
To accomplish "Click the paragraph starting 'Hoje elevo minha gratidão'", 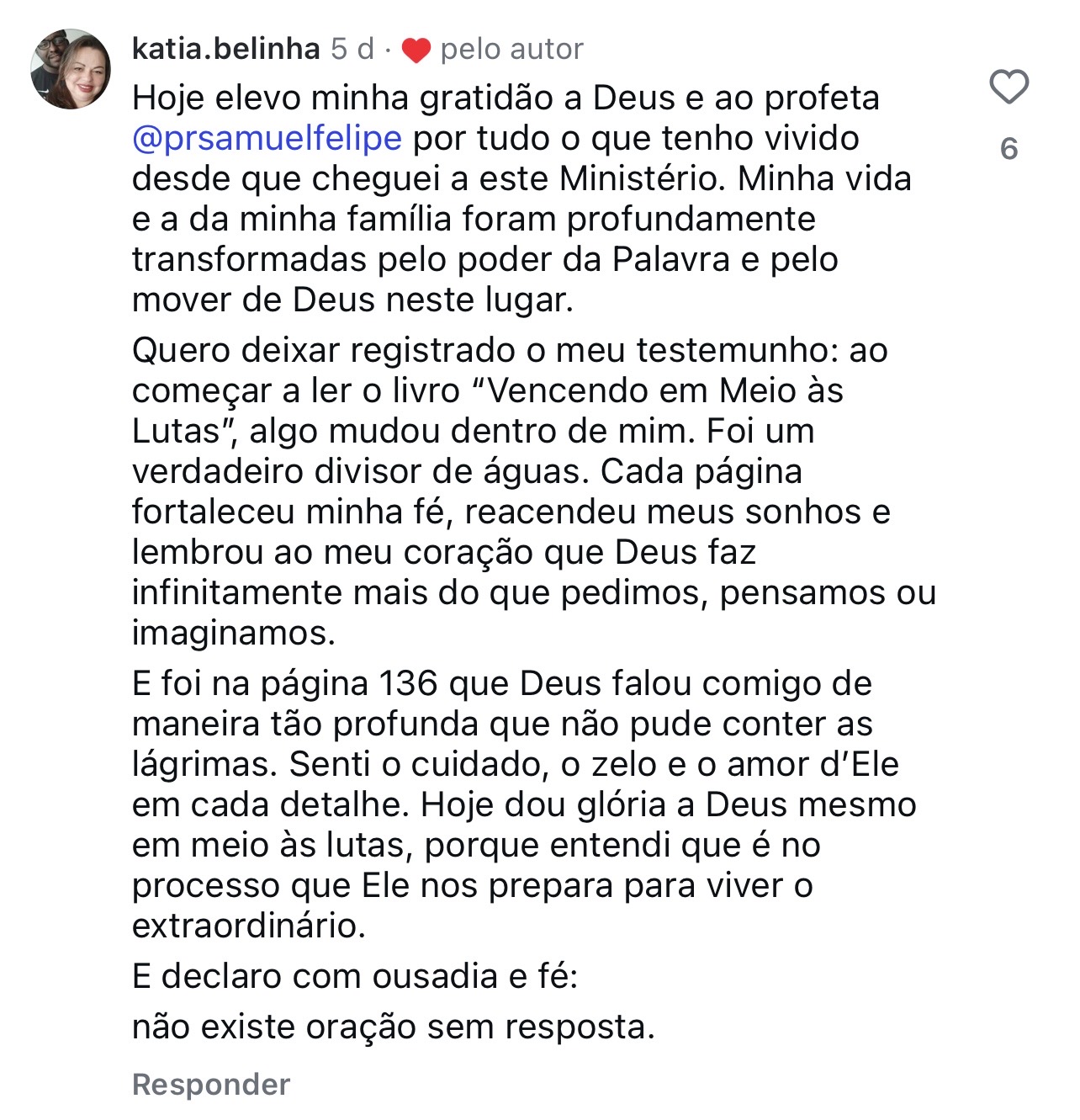I will tap(505, 199).
